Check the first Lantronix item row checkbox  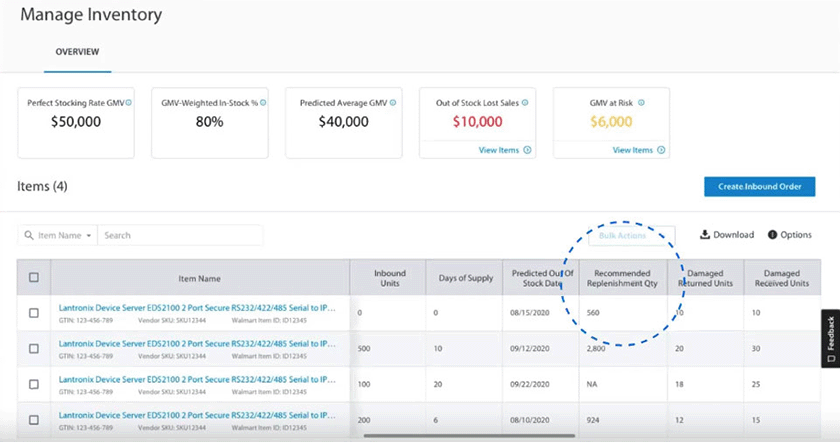click(34, 313)
